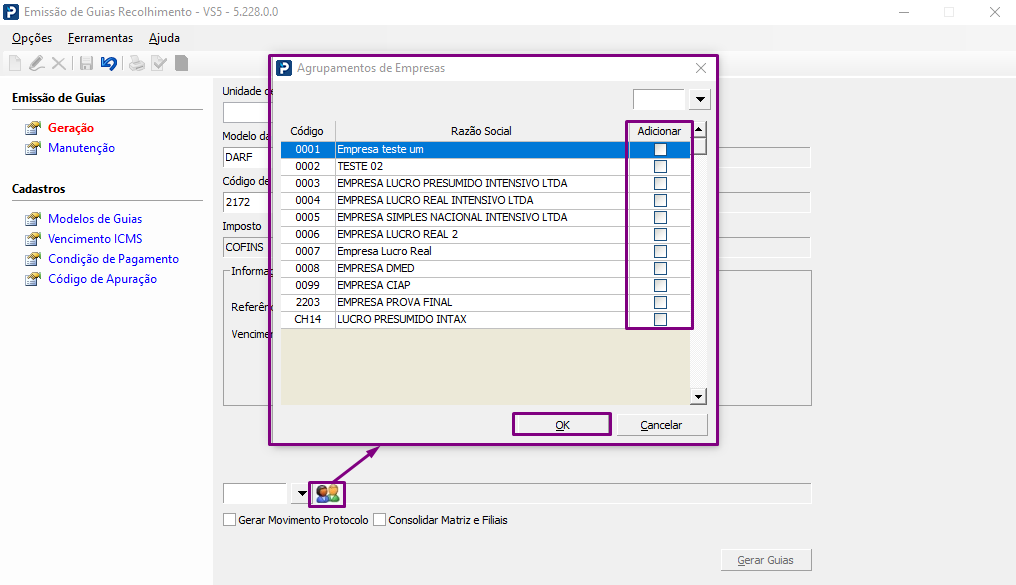
Task: Select row EMPRESA PROVA FINAL
Action: click(454, 303)
